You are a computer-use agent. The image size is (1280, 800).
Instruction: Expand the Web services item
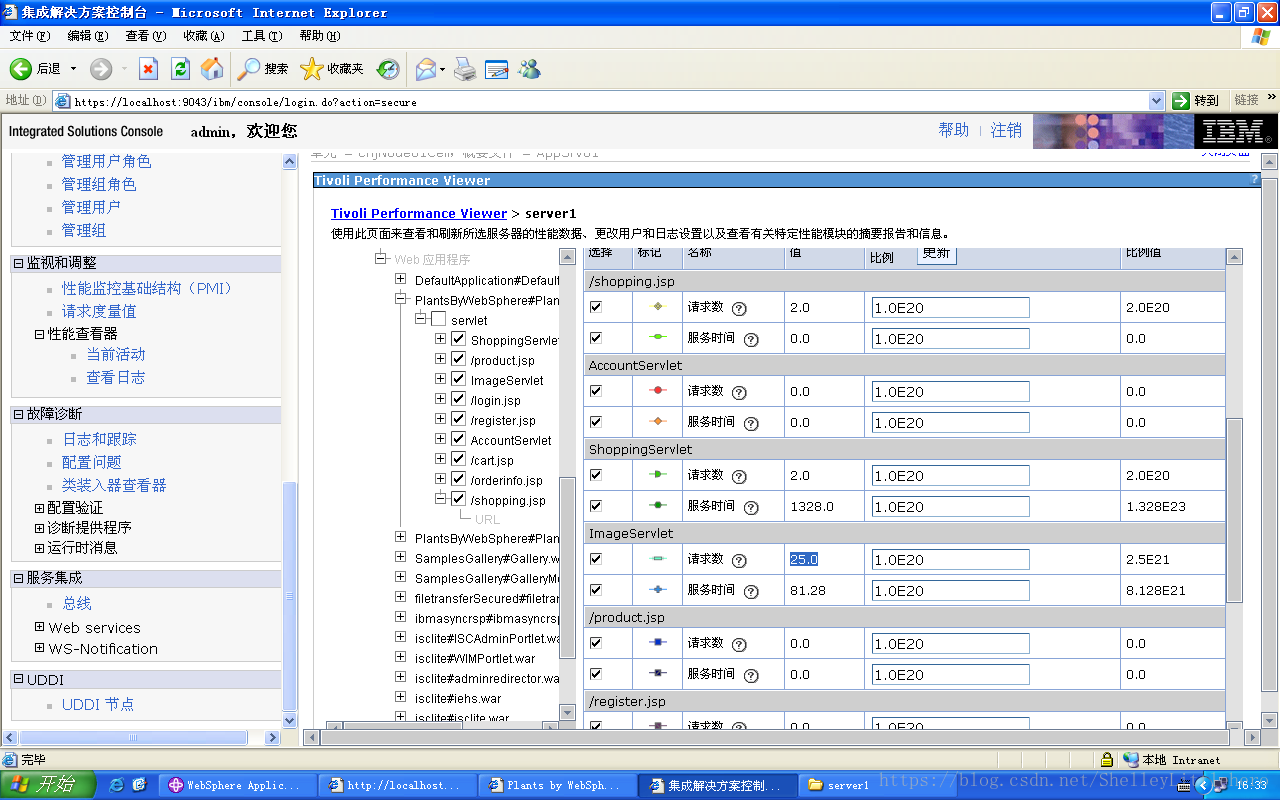pos(40,627)
